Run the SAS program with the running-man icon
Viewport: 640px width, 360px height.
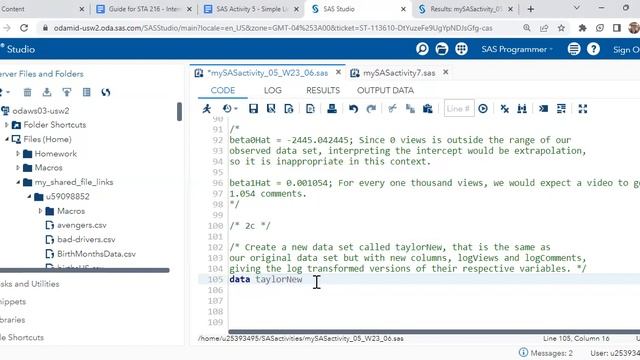click(207, 109)
